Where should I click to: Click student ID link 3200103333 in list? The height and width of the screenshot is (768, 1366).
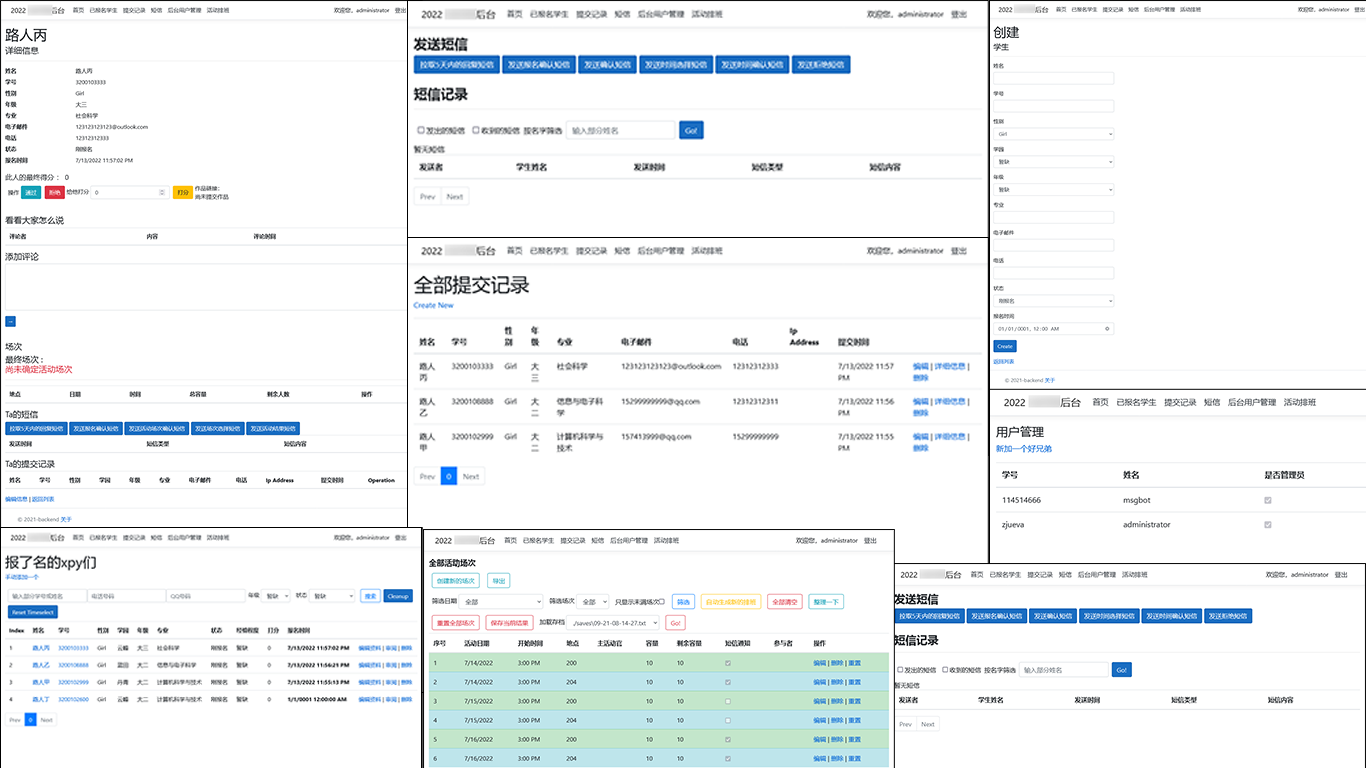tap(73, 647)
